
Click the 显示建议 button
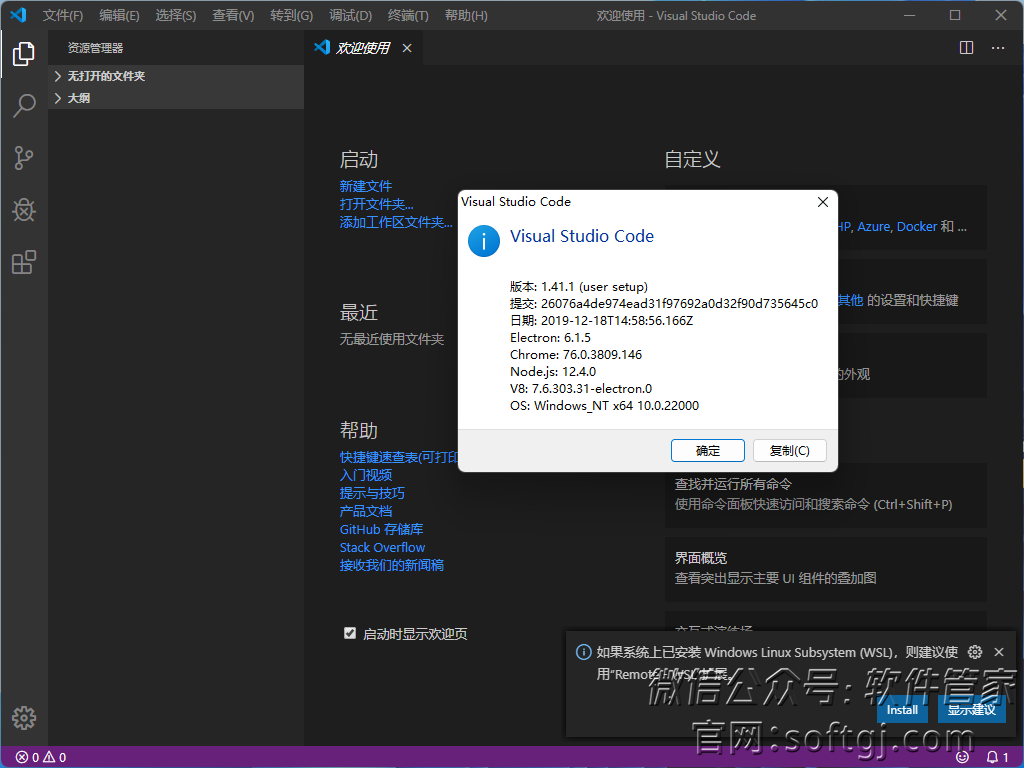tap(972, 710)
